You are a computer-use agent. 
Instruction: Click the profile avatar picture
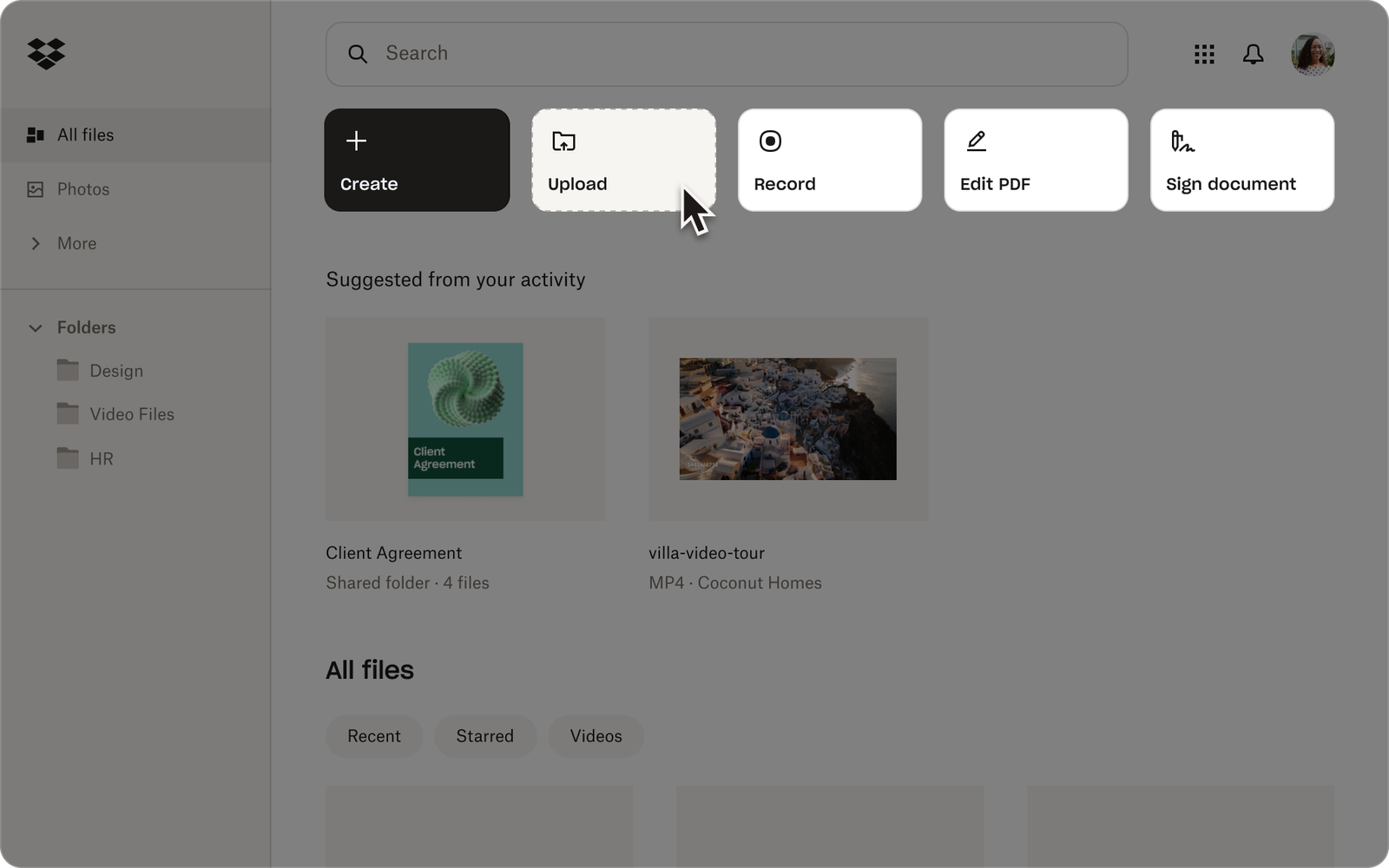pyautogui.click(x=1311, y=54)
